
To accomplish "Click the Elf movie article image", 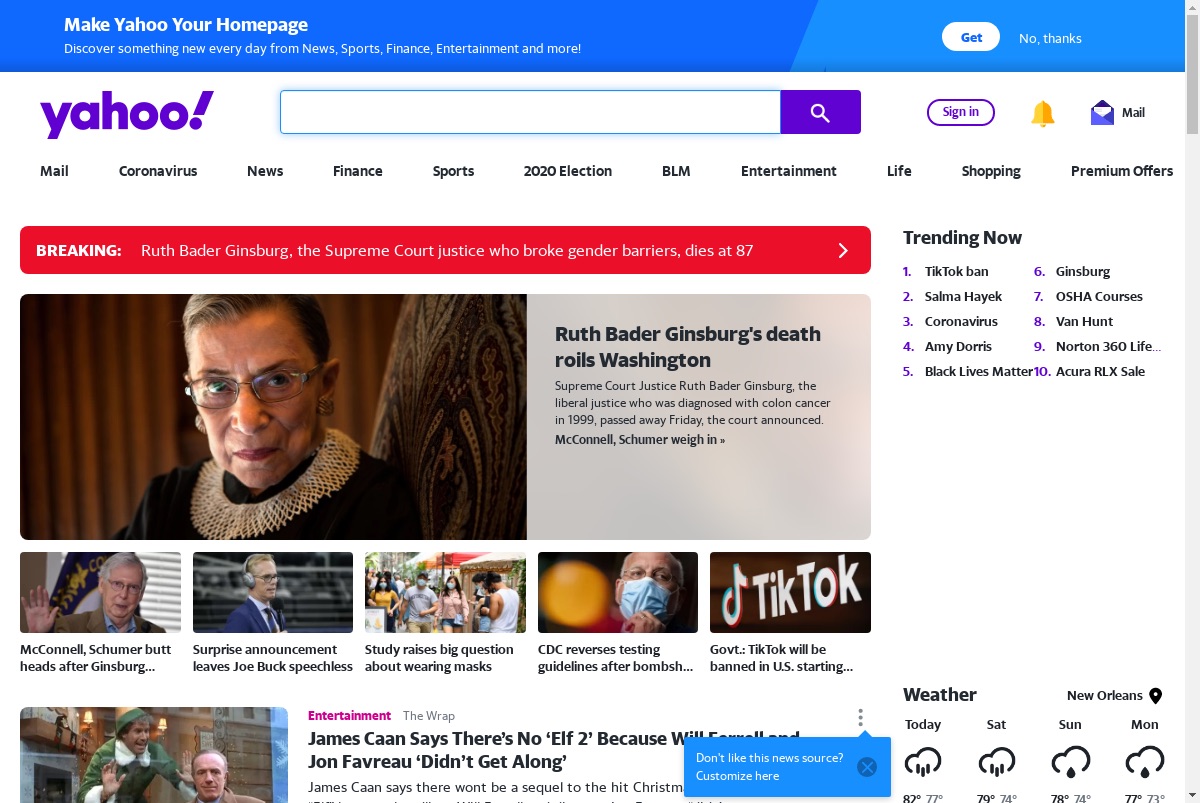I will pyautogui.click(x=154, y=755).
